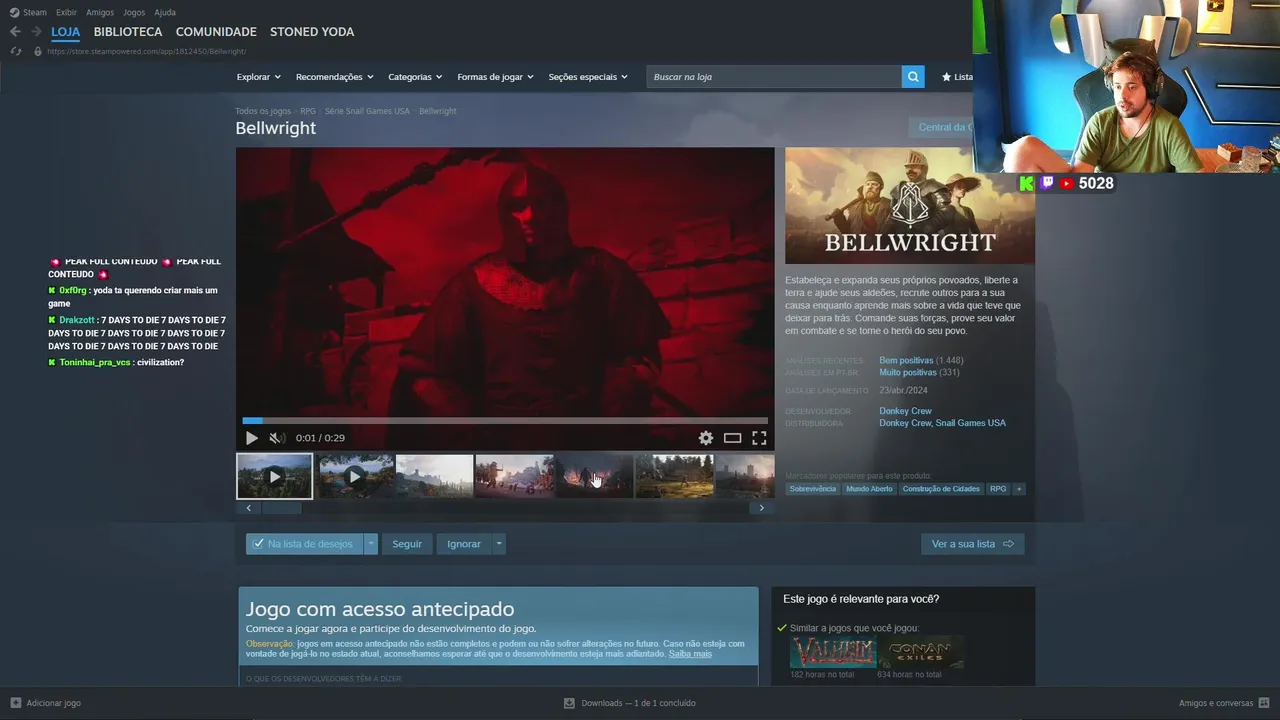Focus the Buscar na loja field
This screenshot has height=720, width=1280.
(774, 77)
